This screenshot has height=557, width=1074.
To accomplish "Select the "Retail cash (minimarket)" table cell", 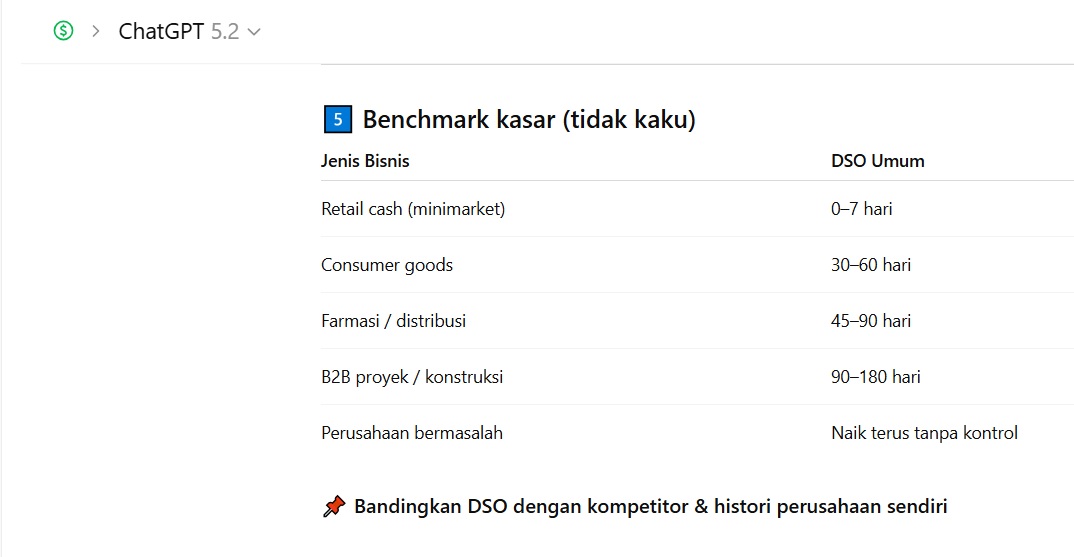I will pyautogui.click(x=413, y=209).
